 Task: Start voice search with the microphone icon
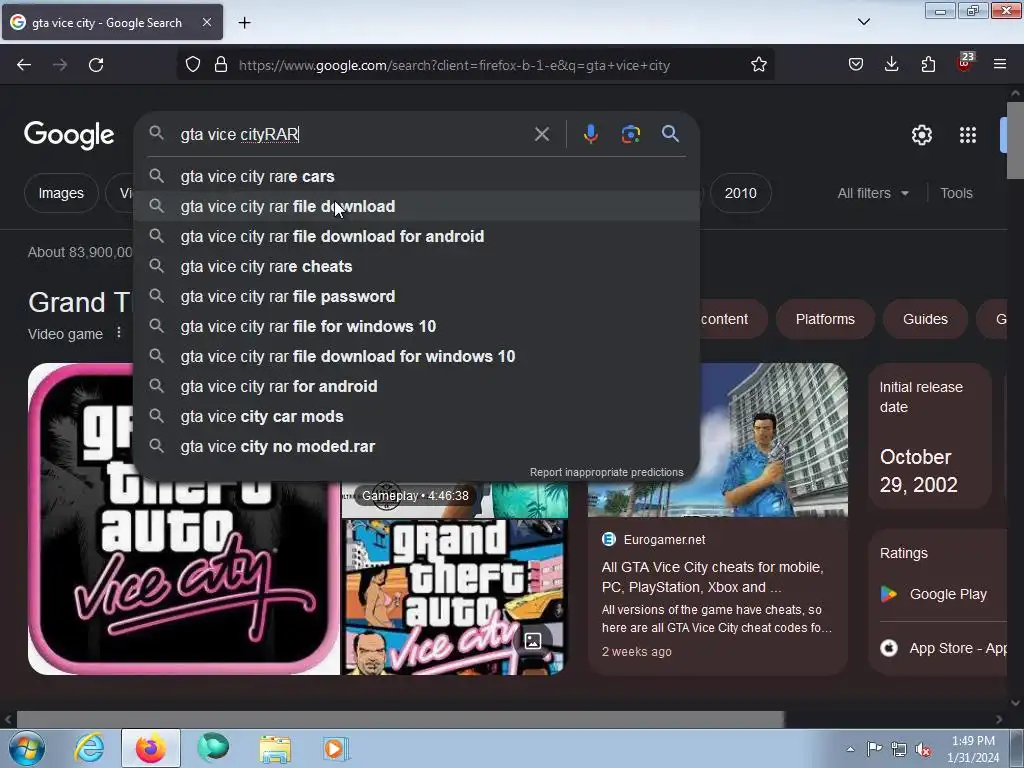(x=590, y=134)
